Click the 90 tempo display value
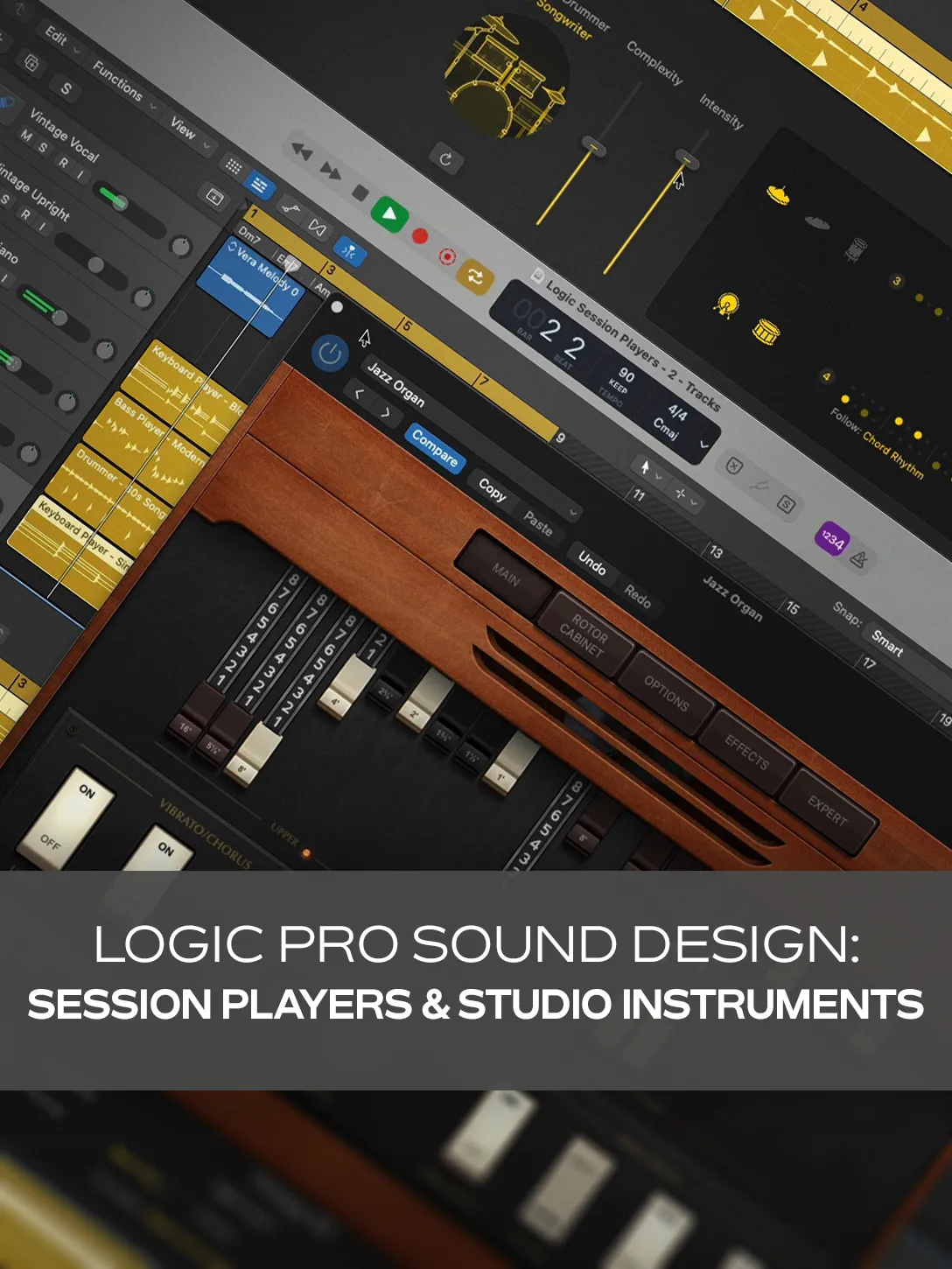The height and width of the screenshot is (1269, 952). [x=626, y=374]
